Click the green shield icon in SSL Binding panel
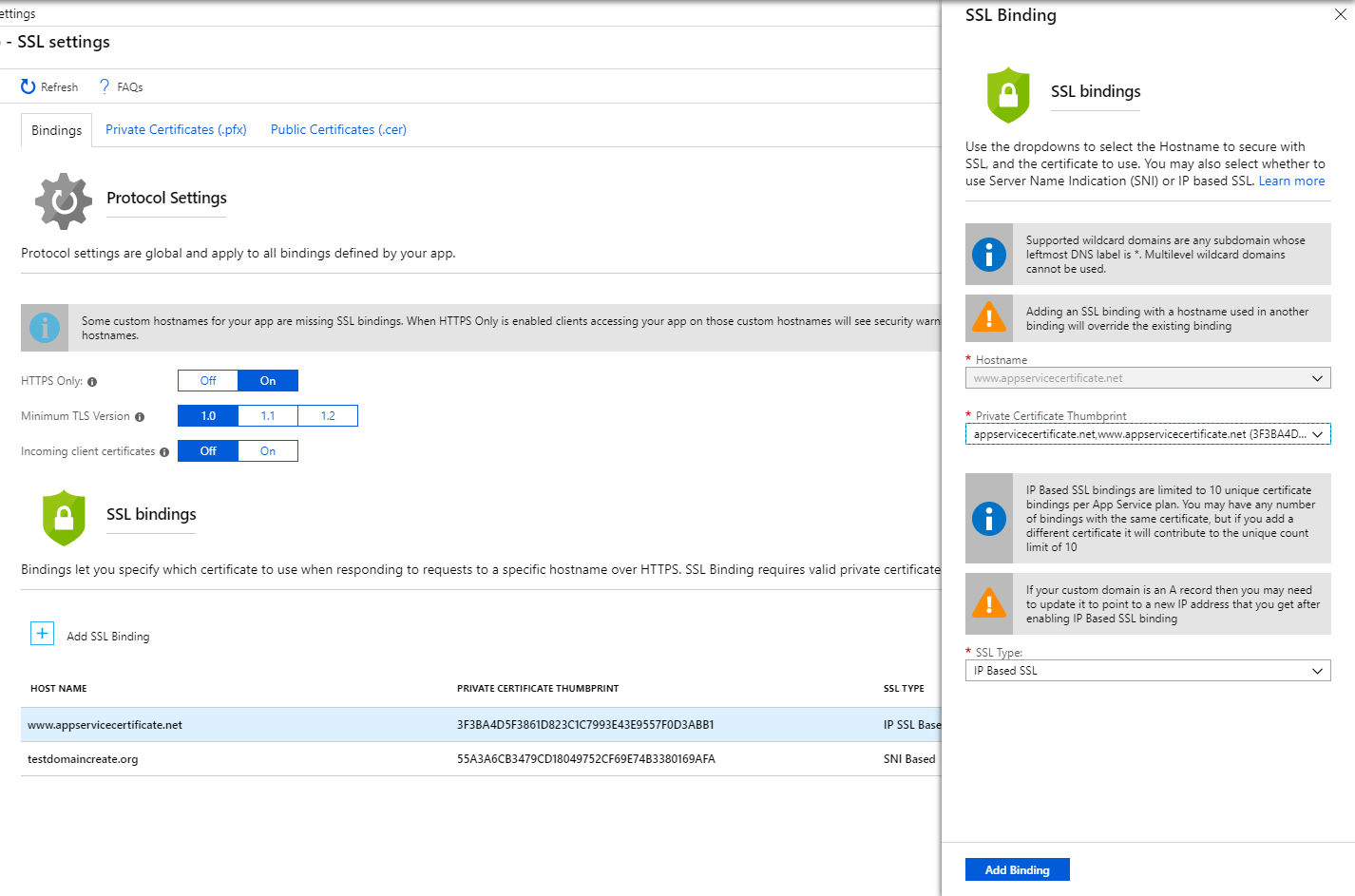Viewport: 1355px width, 896px height. pyautogui.click(x=1008, y=95)
